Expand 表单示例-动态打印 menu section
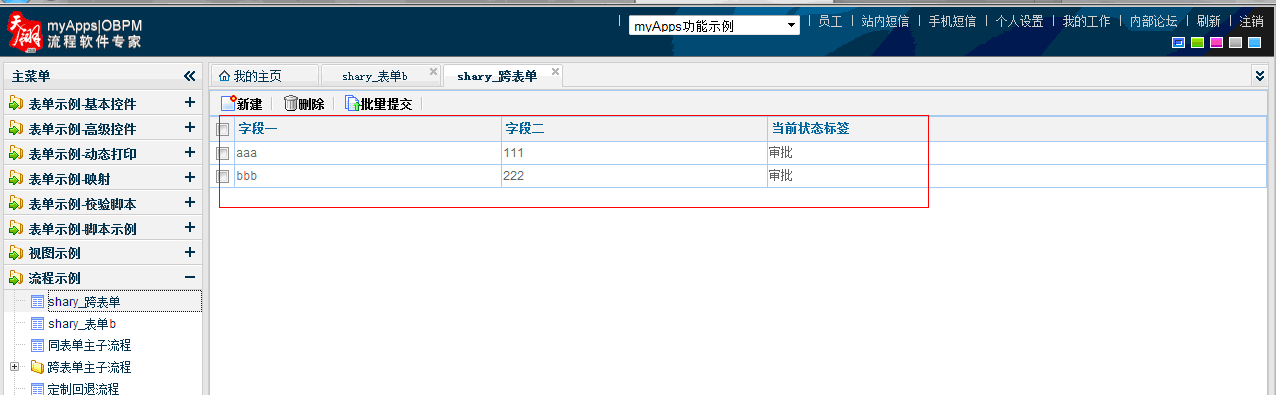1276x395 pixels. tap(189, 153)
